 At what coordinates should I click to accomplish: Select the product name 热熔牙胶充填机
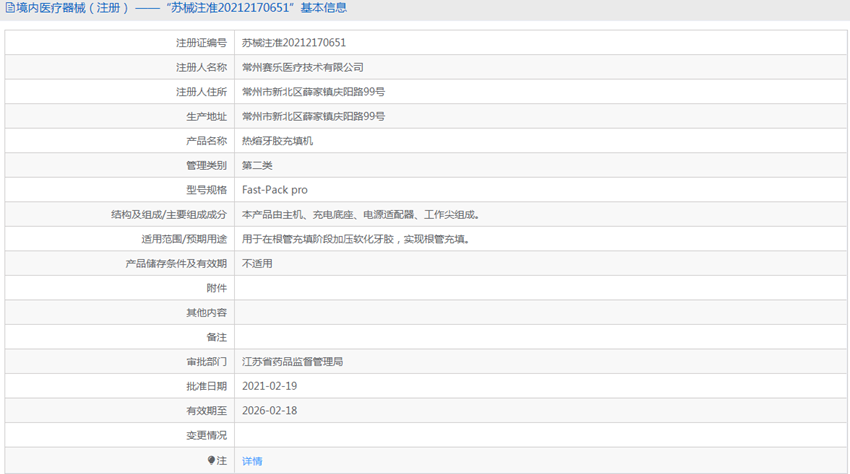[x=278, y=141]
